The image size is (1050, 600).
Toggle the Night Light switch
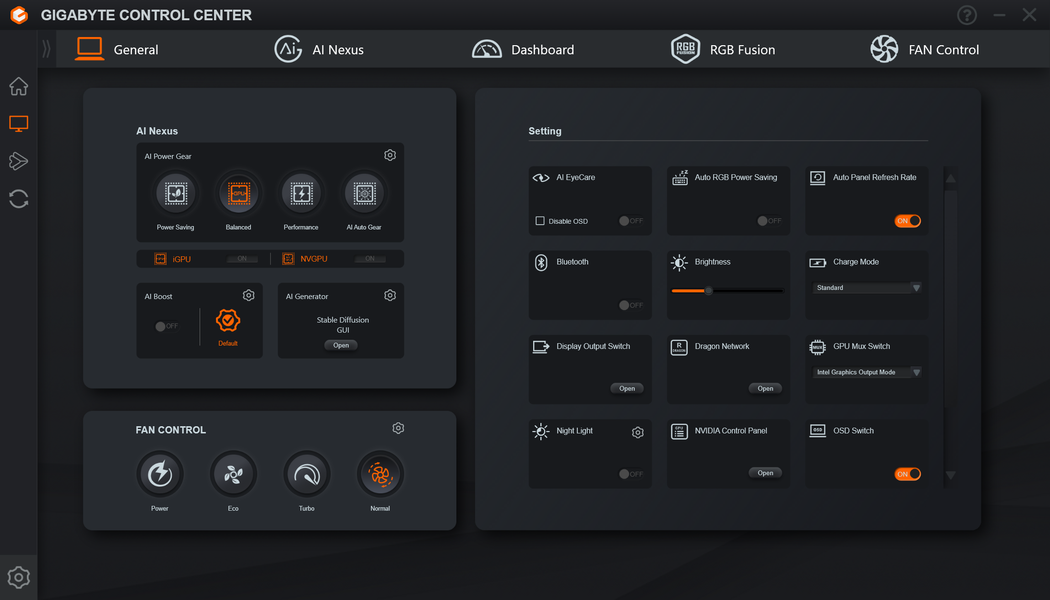click(x=631, y=474)
